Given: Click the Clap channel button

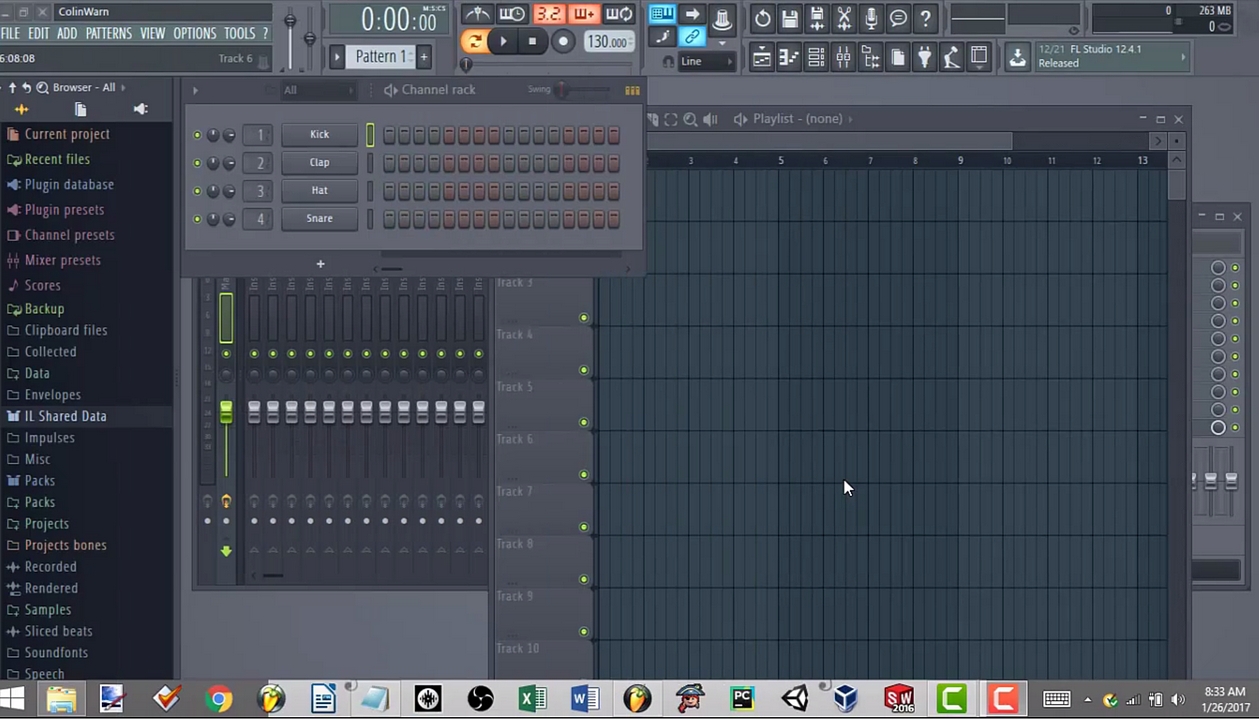Looking at the screenshot, I should tap(319, 163).
